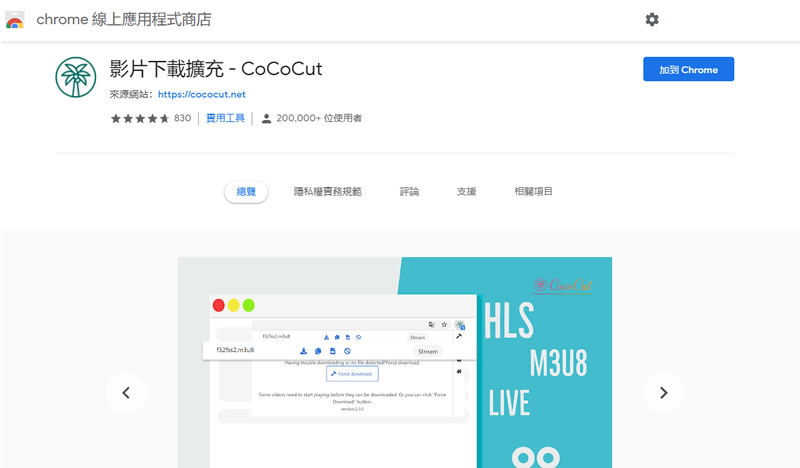The height and width of the screenshot is (468, 800).
Task: Open the 相關項目 tab
Action: point(533,191)
